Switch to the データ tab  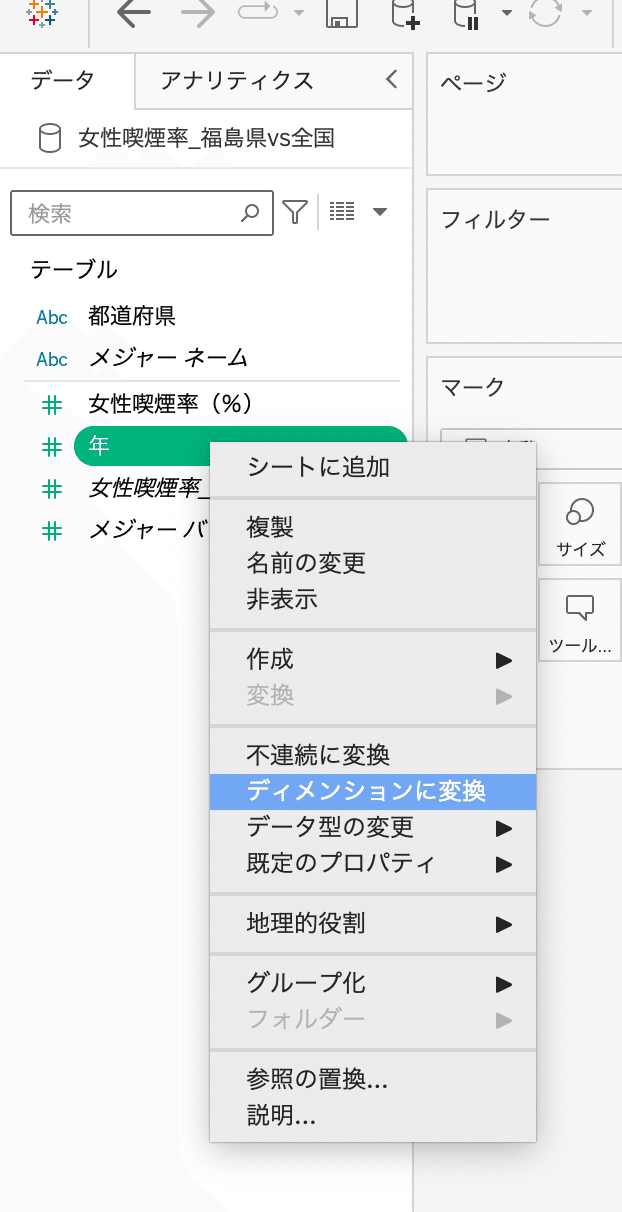pos(62,81)
